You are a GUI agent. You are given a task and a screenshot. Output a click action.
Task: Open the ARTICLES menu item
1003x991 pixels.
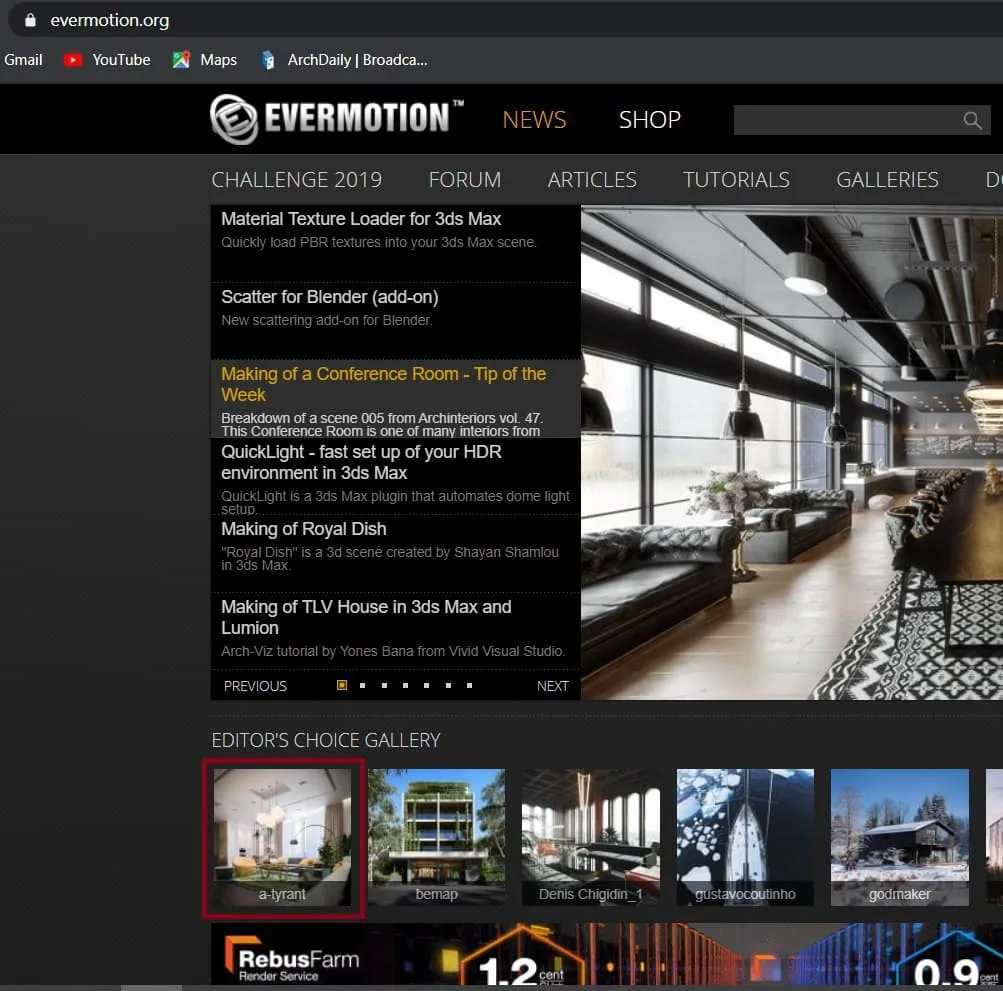[x=592, y=180]
